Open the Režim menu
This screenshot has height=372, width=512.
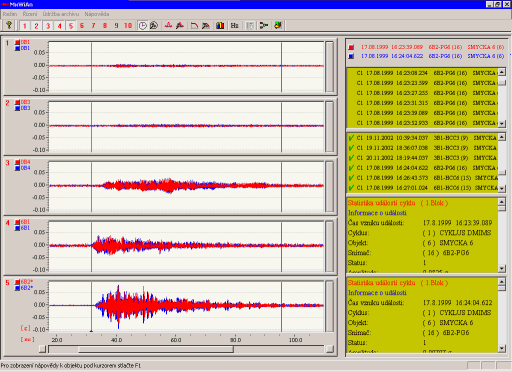10,14
